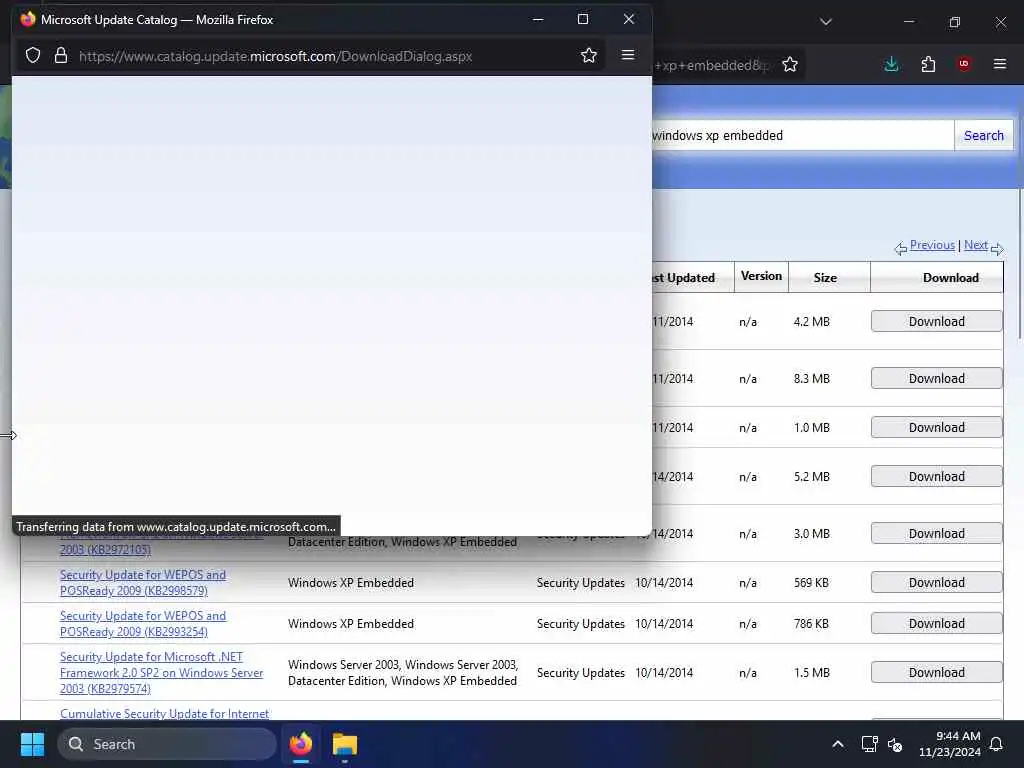
Task: Click 'Windows XP Embedded' in the KB2998579 row
Action: (351, 583)
